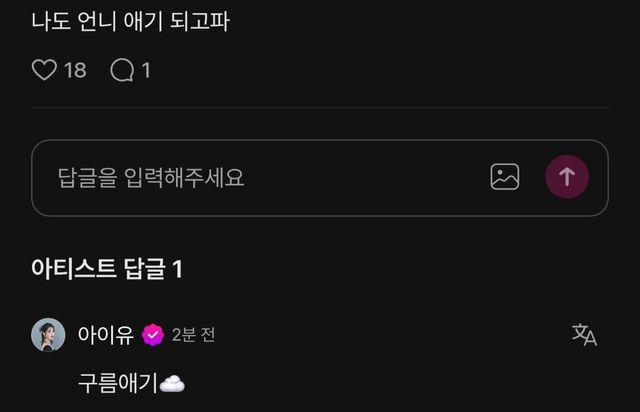Click the 2분 전 timestamp
Image resolution: width=640 pixels, height=412 pixels.
[x=193, y=335]
